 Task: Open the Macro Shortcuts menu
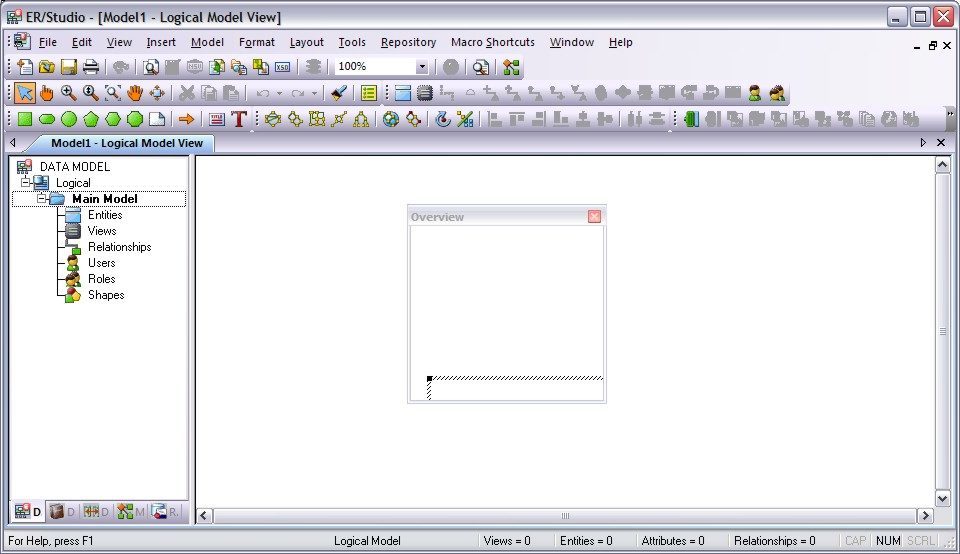[x=492, y=42]
